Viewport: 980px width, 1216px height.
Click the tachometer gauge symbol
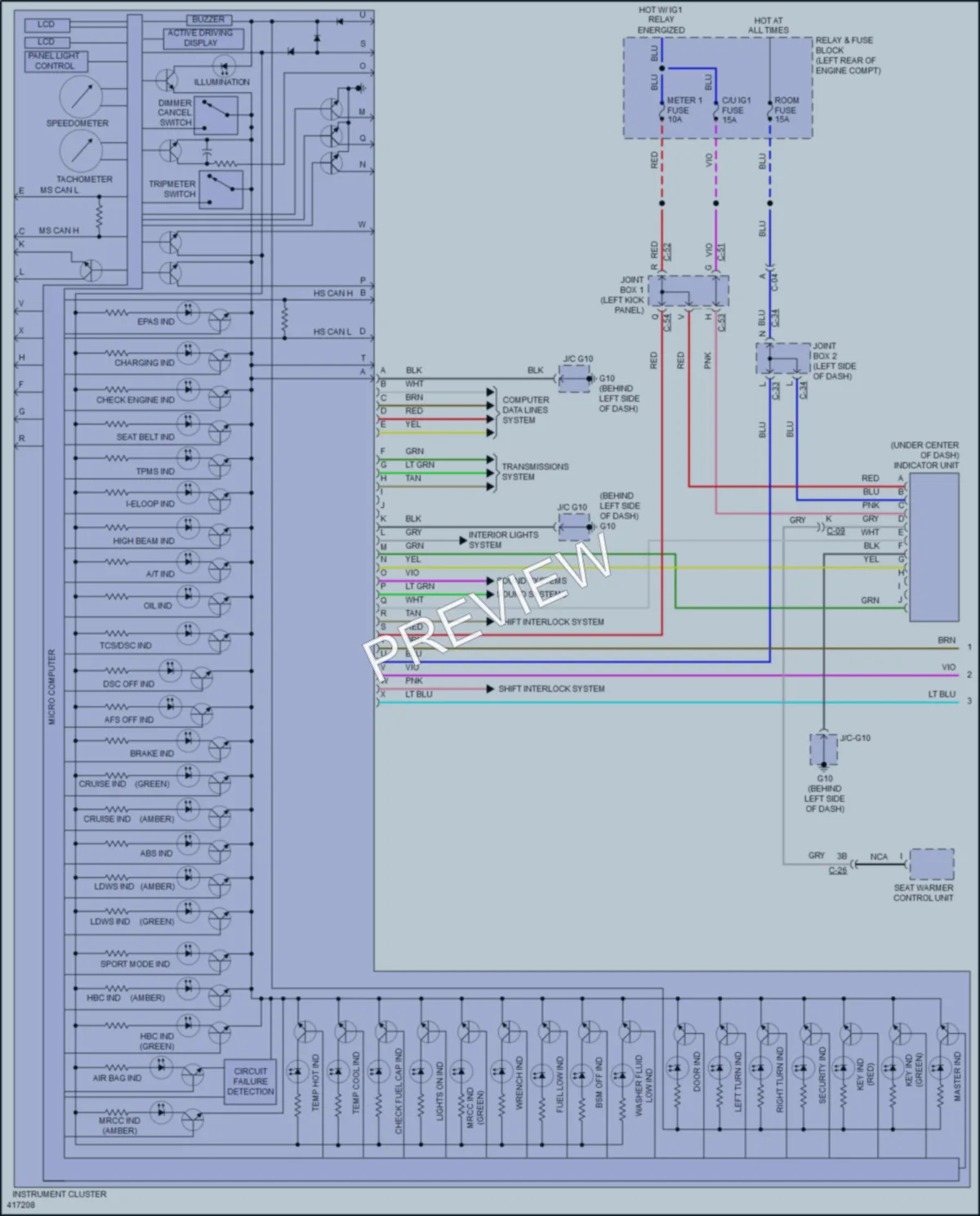tap(80, 151)
